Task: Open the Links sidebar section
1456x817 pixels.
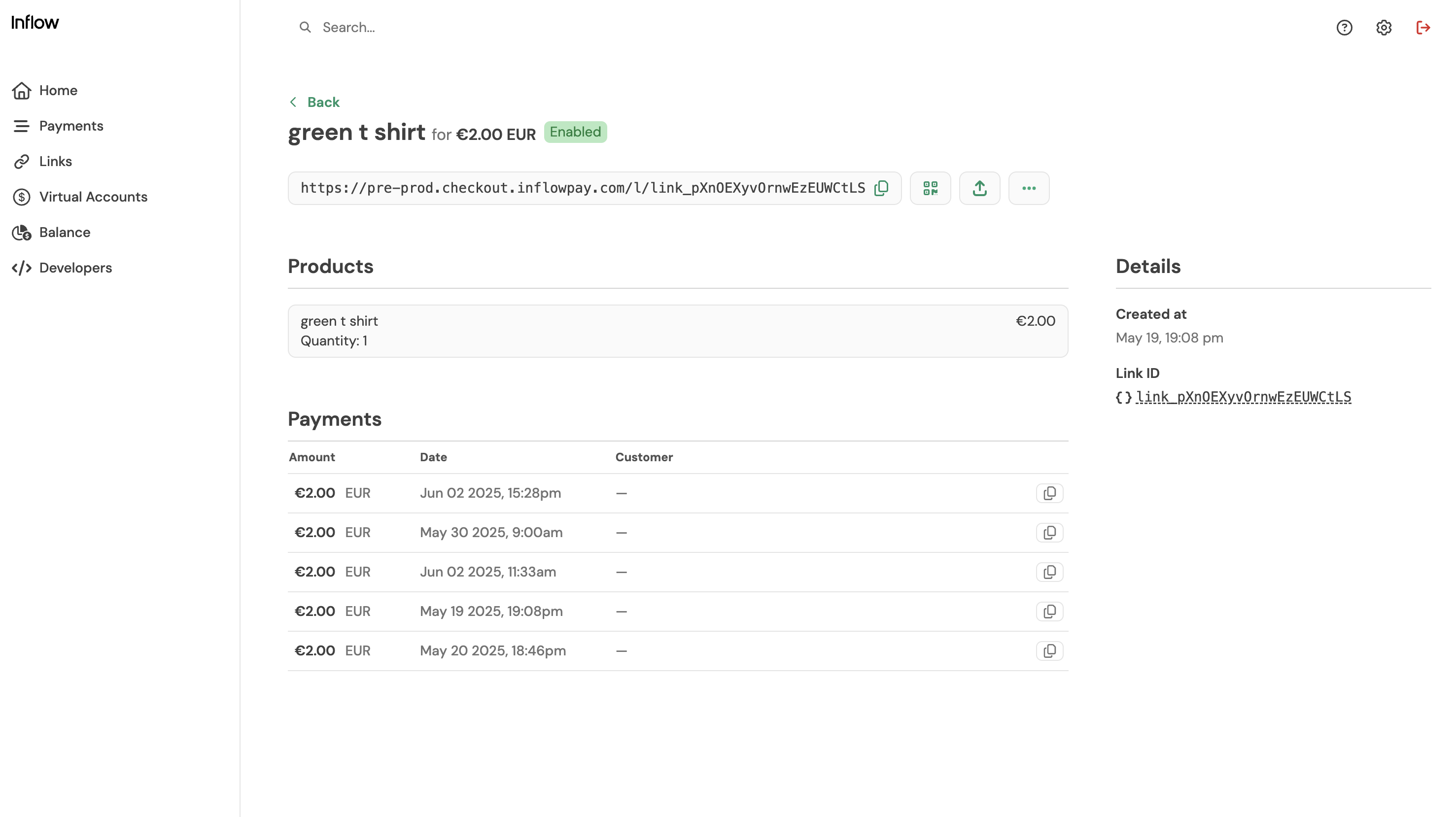Action: pos(55,162)
